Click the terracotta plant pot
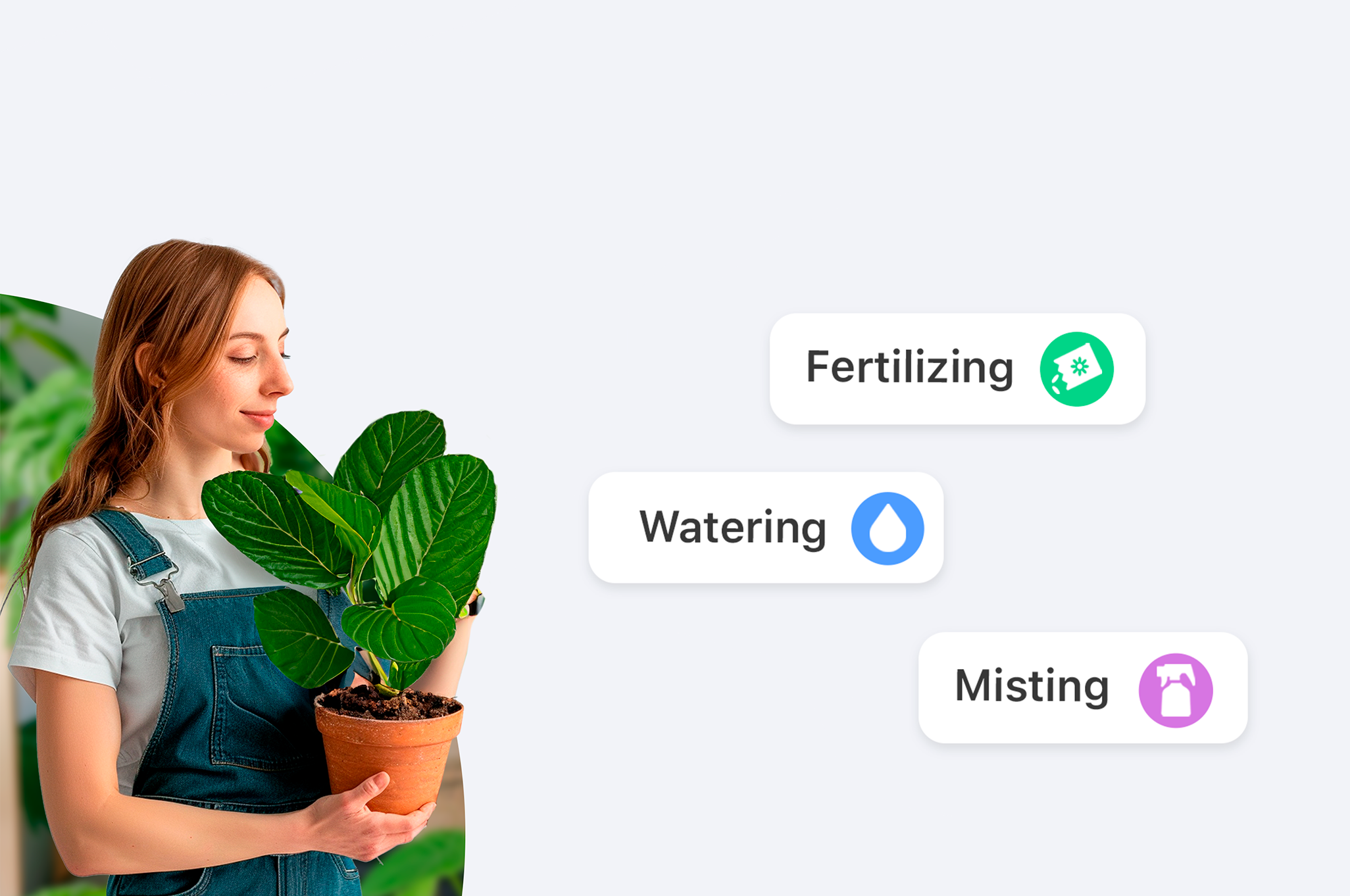The image size is (1350, 896). (388, 755)
